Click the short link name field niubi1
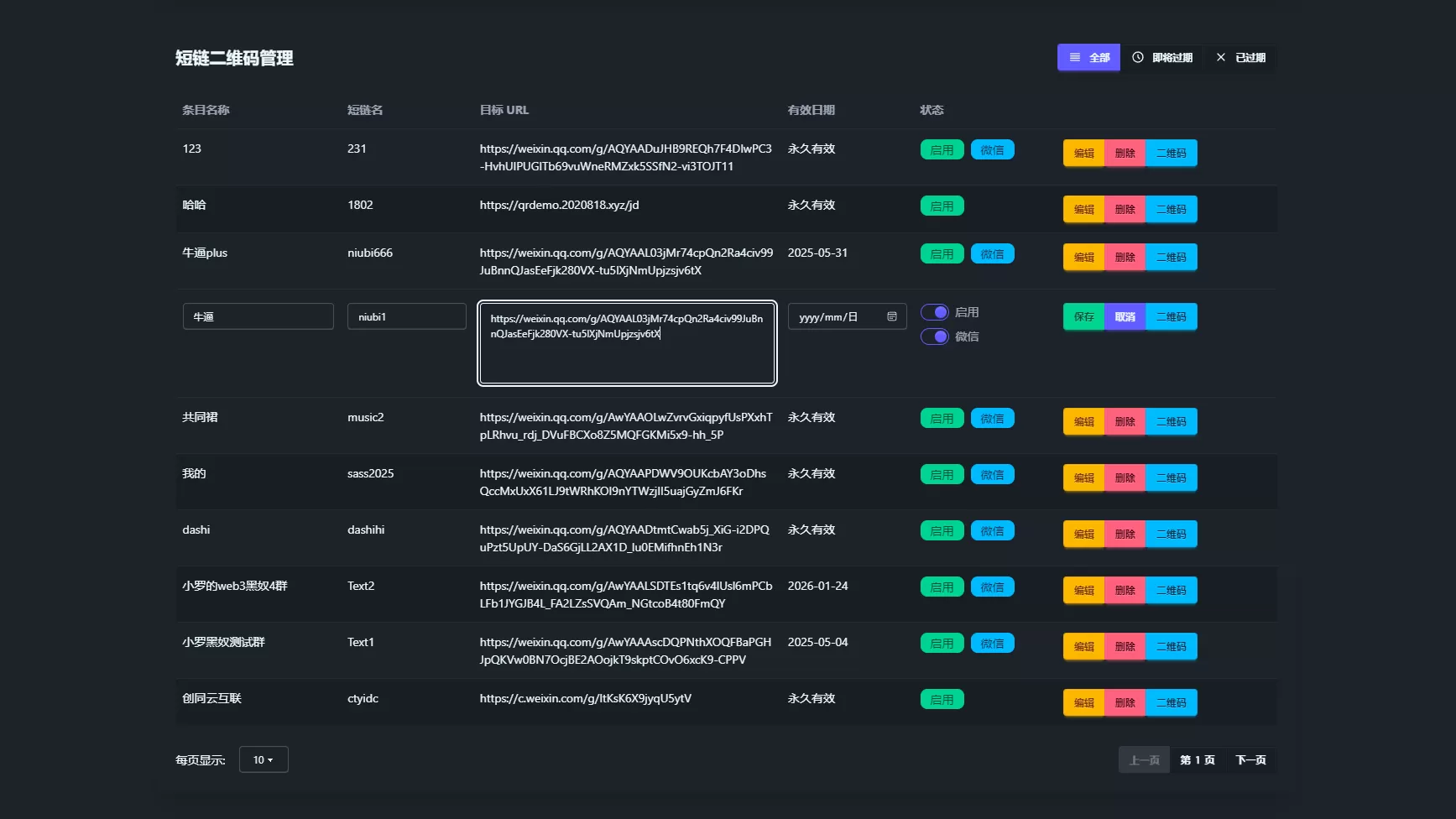1456x819 pixels. click(406, 316)
